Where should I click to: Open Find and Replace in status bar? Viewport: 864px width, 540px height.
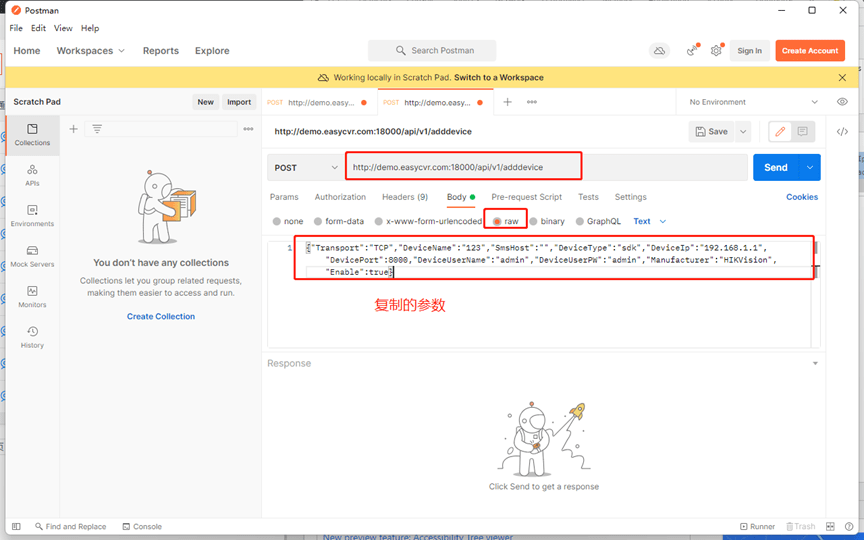(71, 527)
